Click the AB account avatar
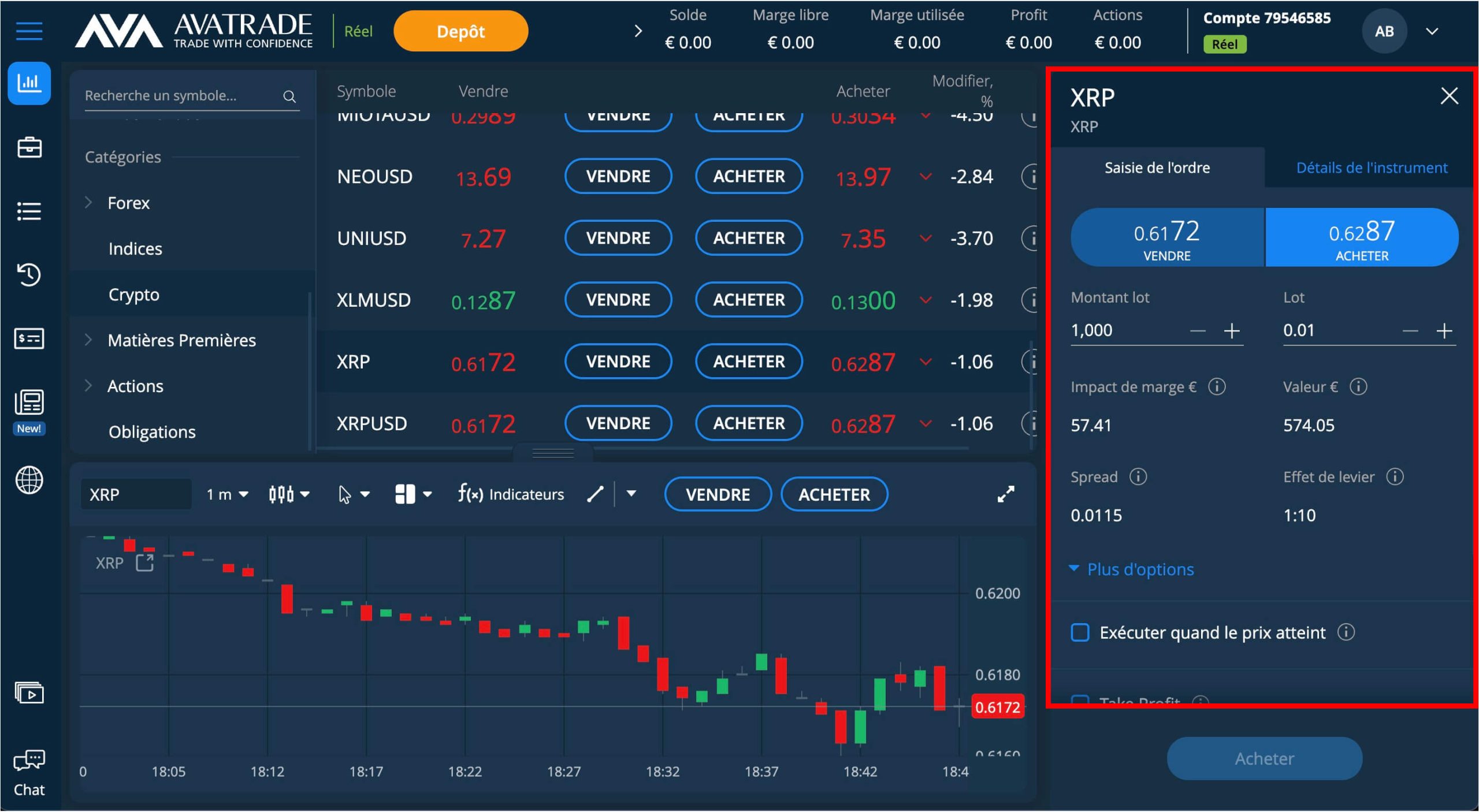1479x812 pixels. (1384, 31)
